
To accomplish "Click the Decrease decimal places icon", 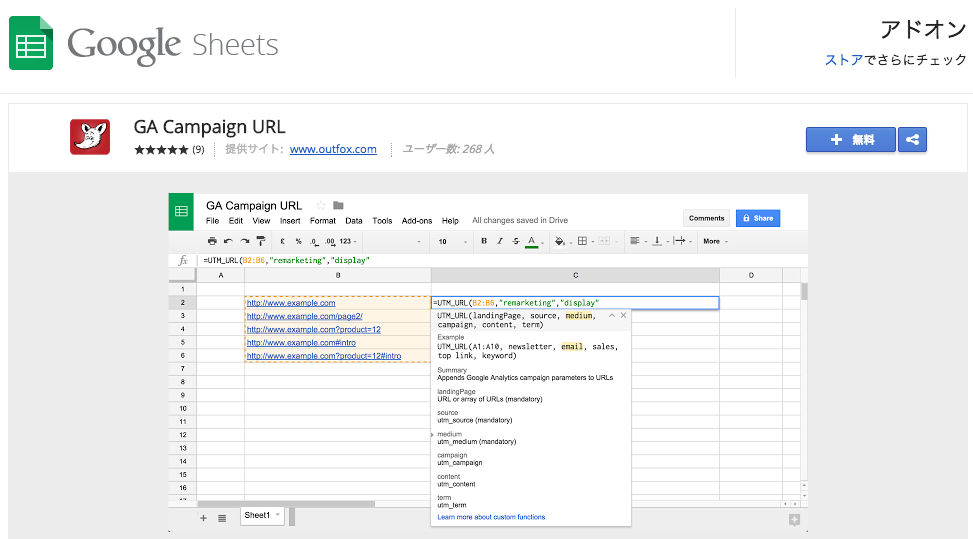I will pyautogui.click(x=314, y=241).
